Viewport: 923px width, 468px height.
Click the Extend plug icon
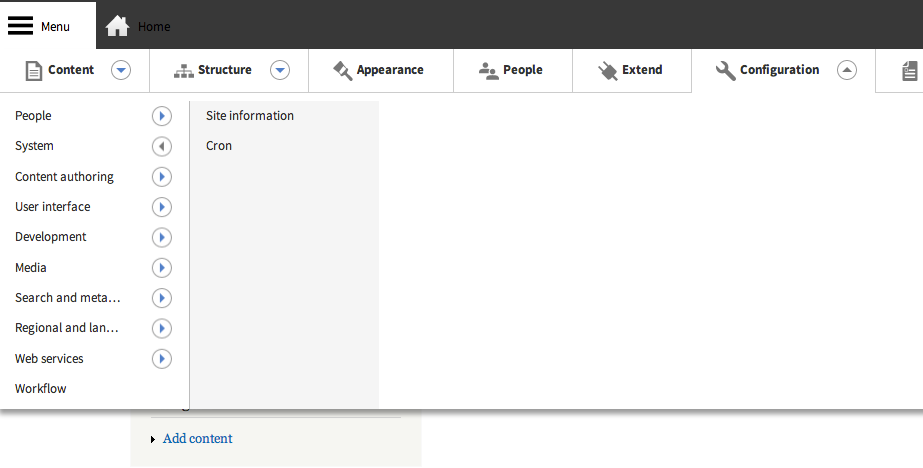pyautogui.click(x=607, y=71)
